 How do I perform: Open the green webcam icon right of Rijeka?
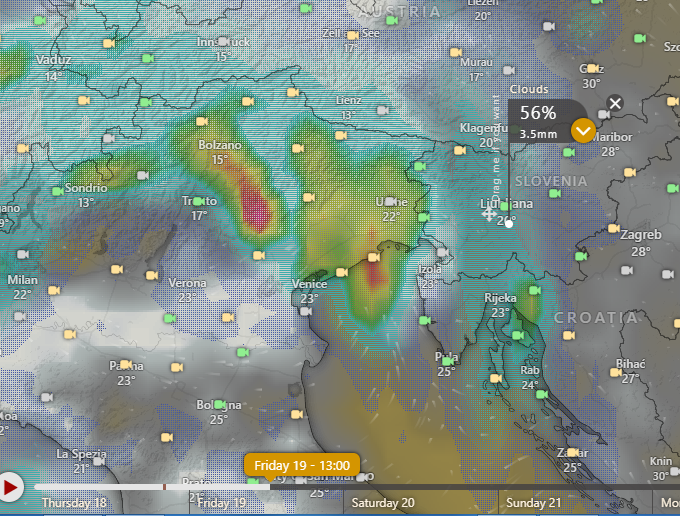(x=535, y=290)
